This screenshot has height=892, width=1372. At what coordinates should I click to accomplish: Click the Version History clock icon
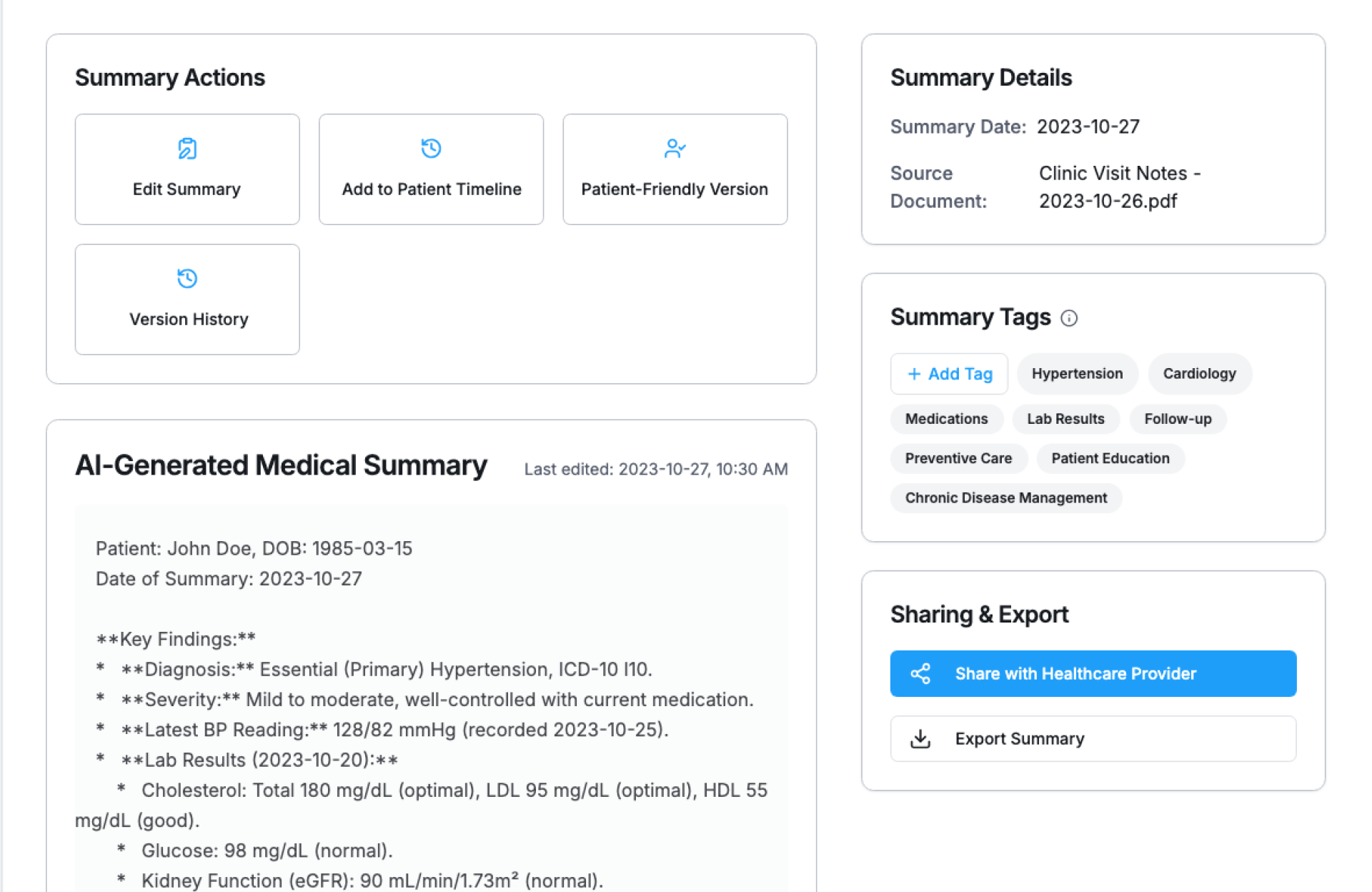[x=187, y=279]
